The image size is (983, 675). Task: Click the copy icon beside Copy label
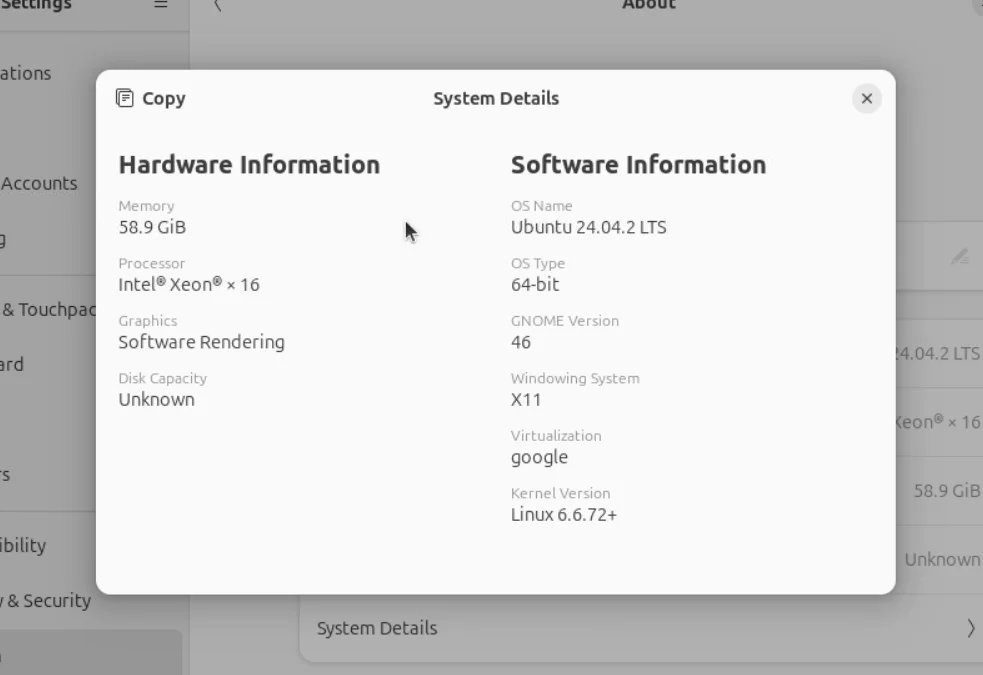[x=125, y=98]
